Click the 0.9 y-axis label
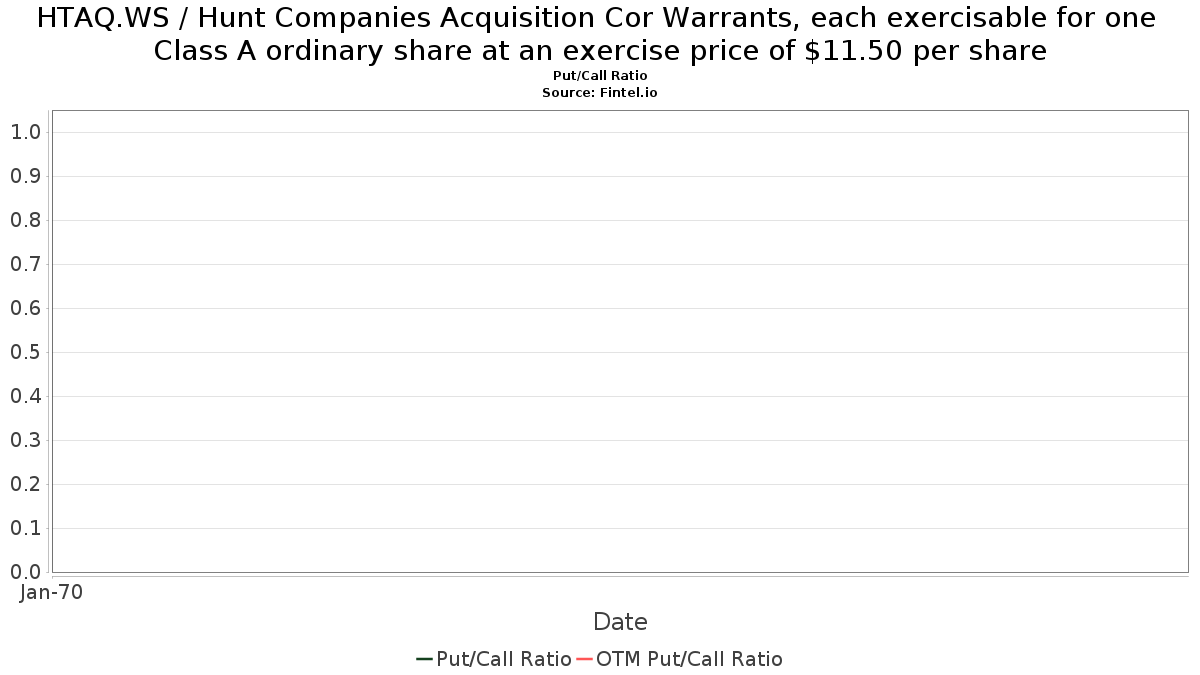The width and height of the screenshot is (1200, 675). [x=25, y=176]
